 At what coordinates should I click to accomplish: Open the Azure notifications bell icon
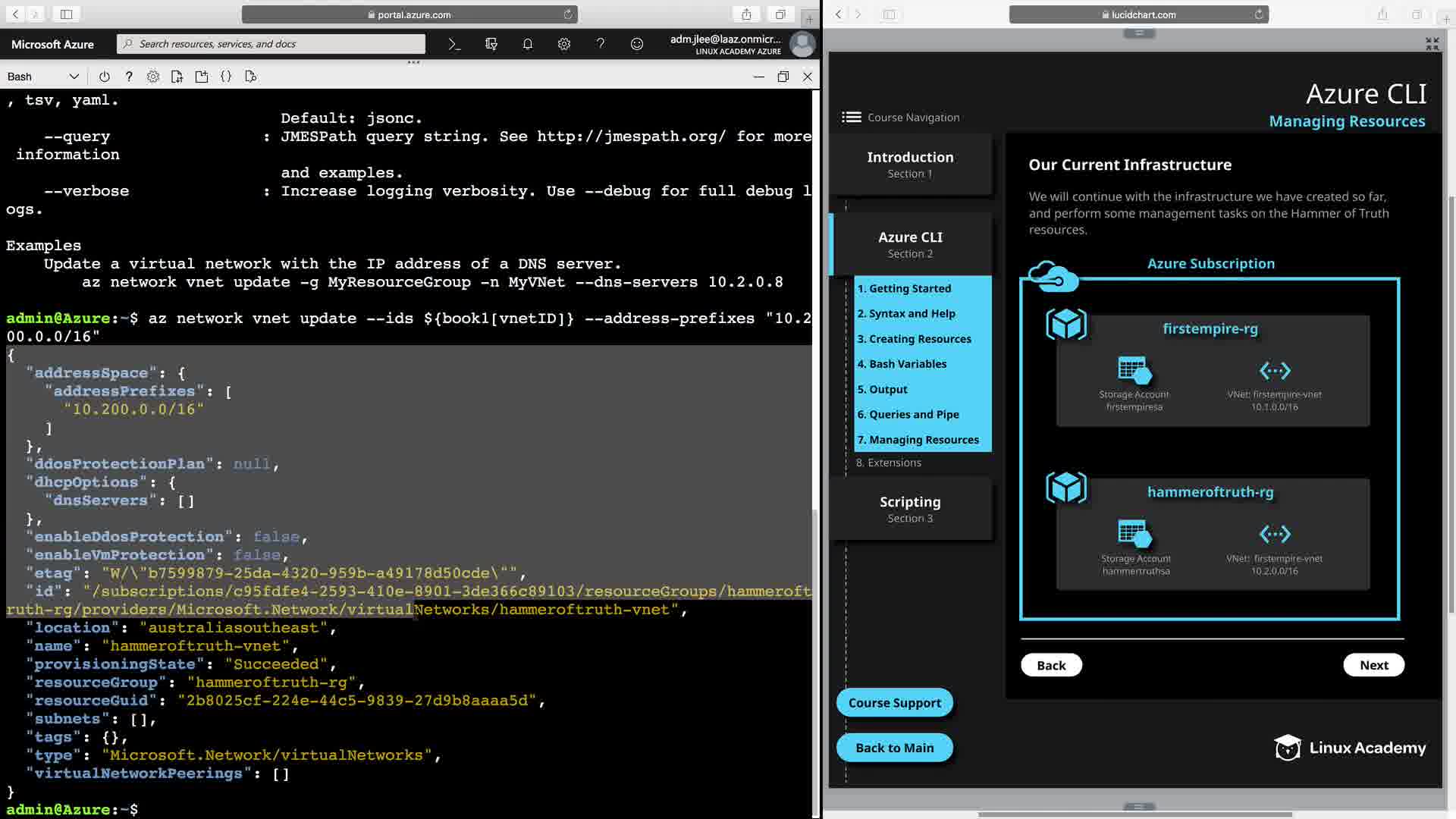click(x=528, y=44)
